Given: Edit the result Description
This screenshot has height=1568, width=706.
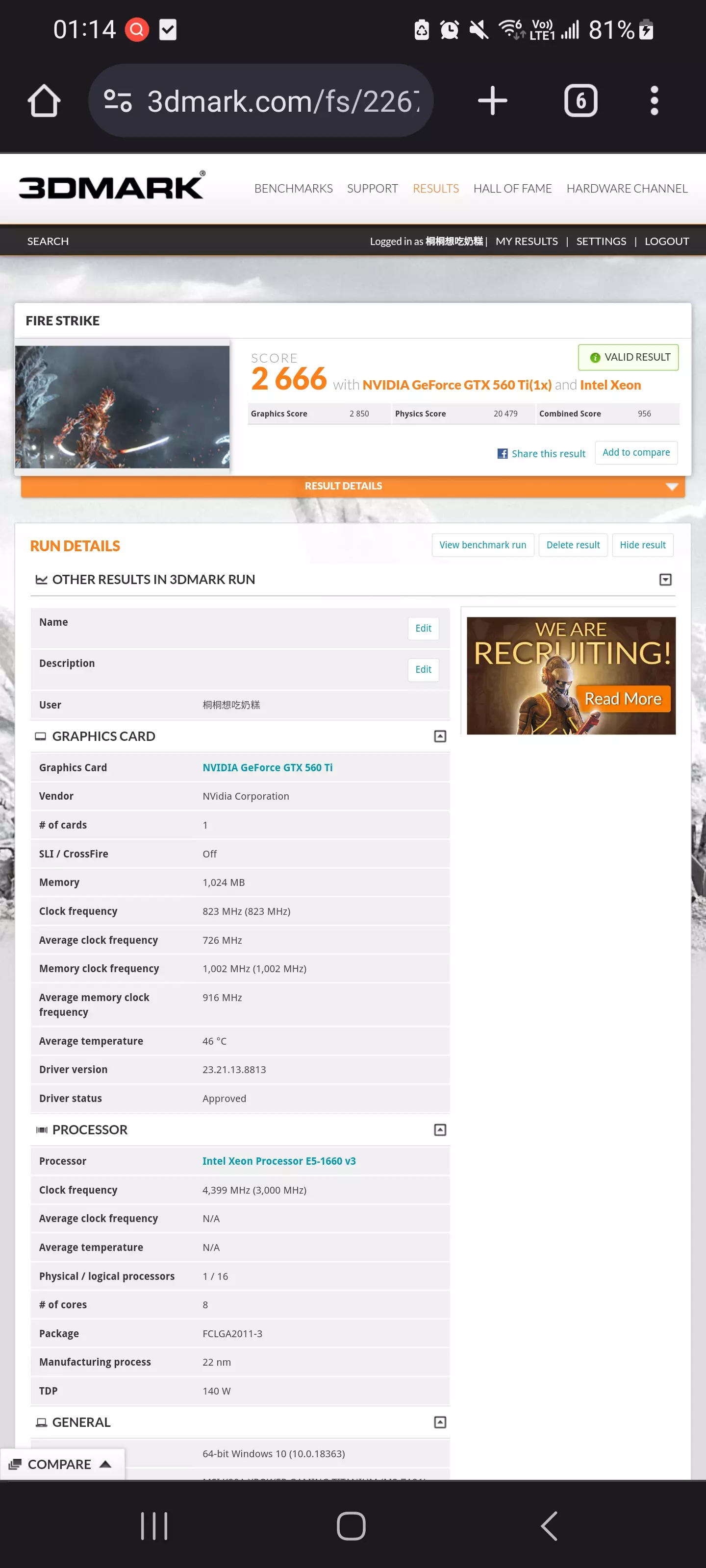Looking at the screenshot, I should tap(423, 669).
